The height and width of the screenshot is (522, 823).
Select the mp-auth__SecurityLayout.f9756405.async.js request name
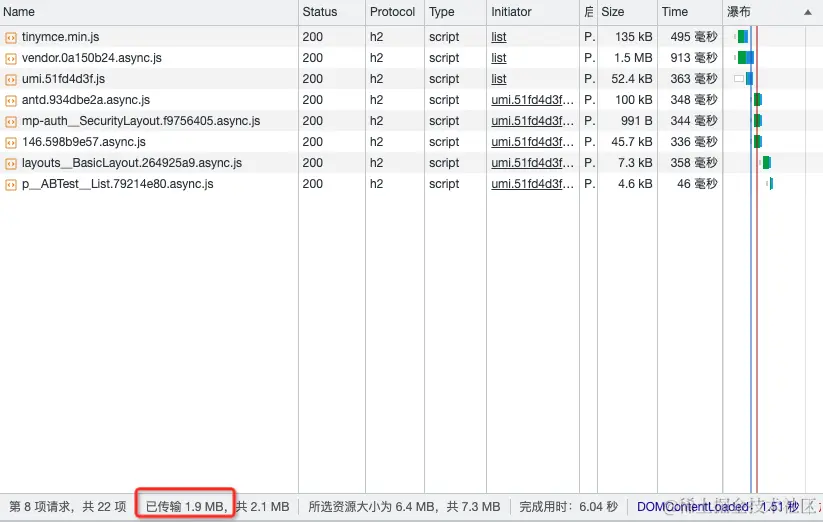click(x=141, y=121)
